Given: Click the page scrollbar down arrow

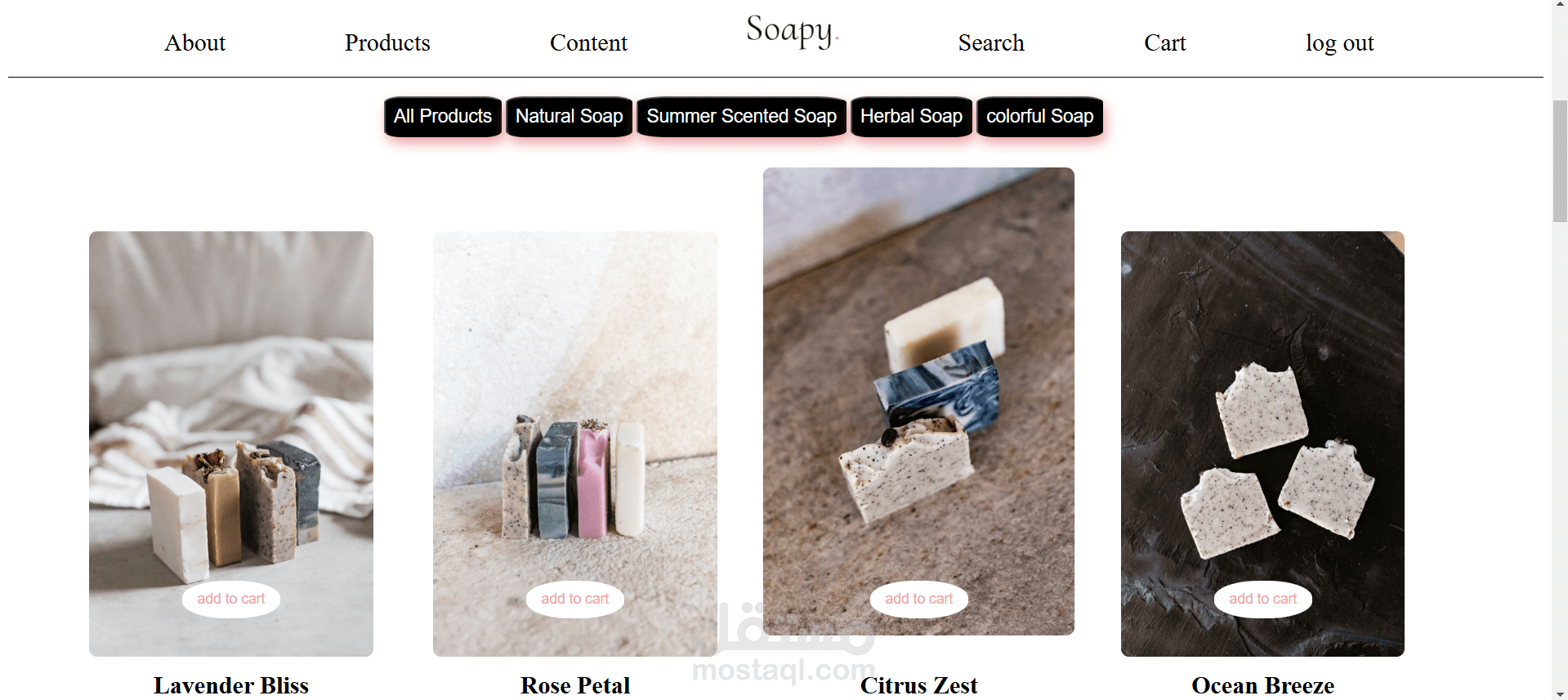Looking at the screenshot, I should [1560, 693].
